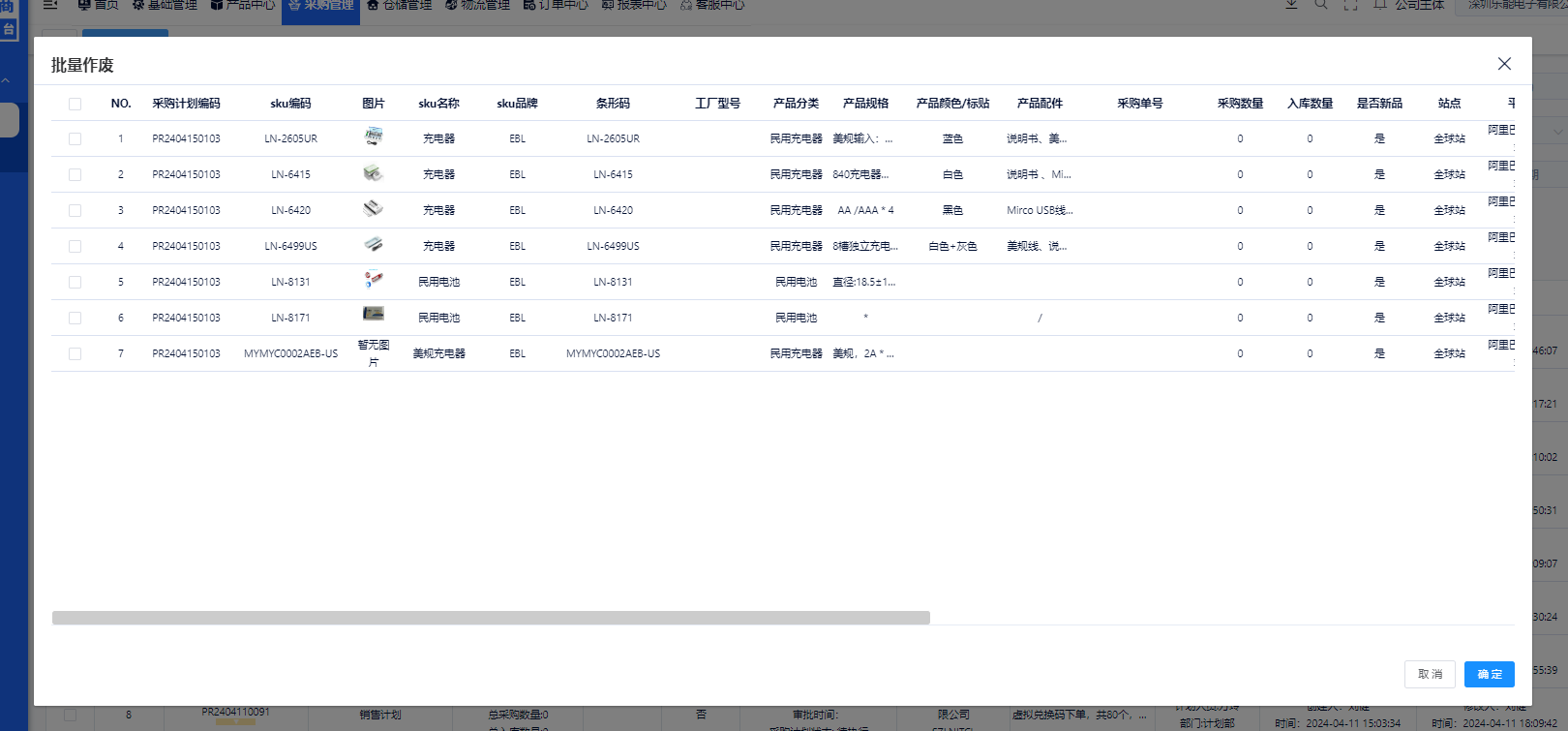Open the LN-2605UR product thumbnail image
The height and width of the screenshot is (731, 1568).
click(374, 137)
